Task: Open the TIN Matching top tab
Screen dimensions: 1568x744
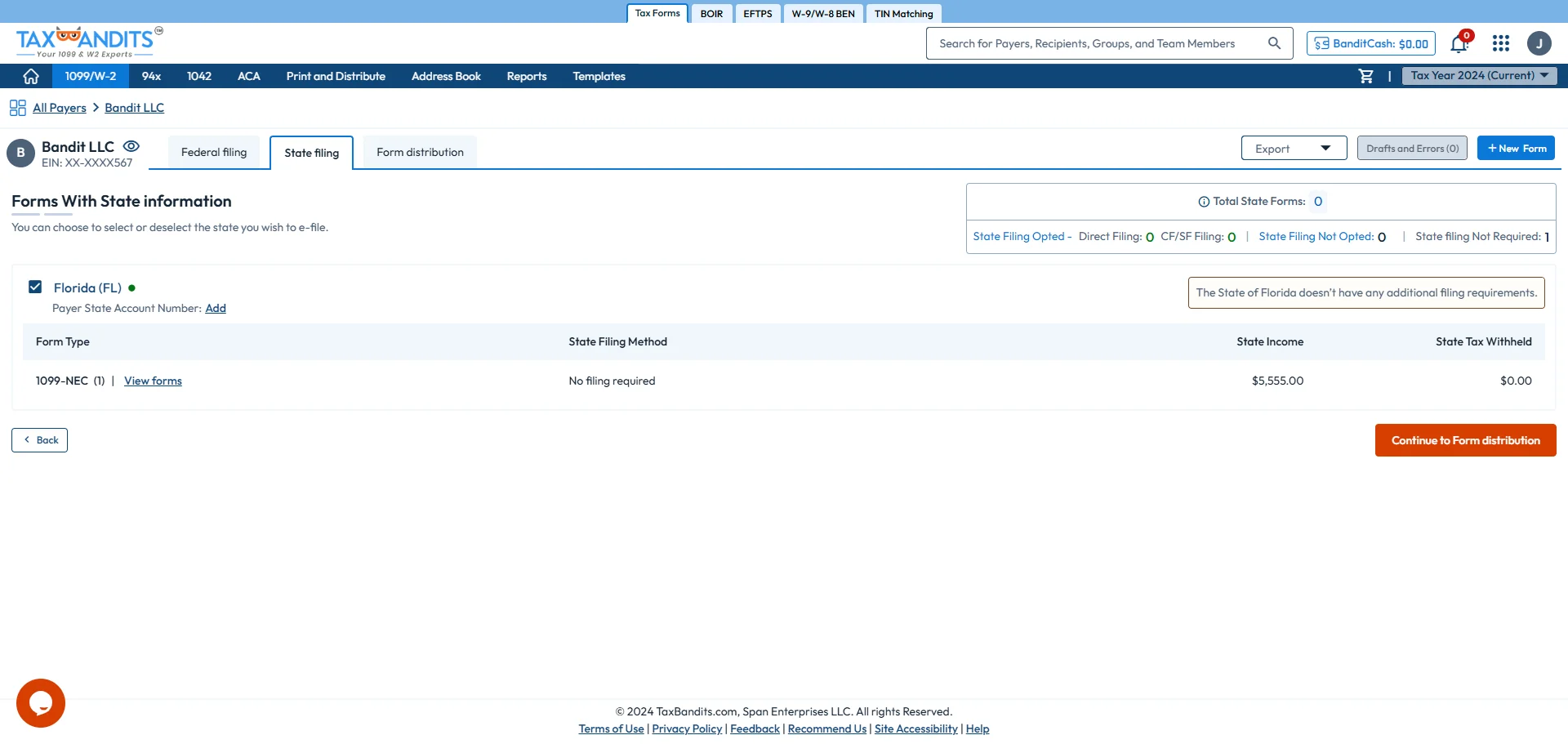Action: click(903, 14)
